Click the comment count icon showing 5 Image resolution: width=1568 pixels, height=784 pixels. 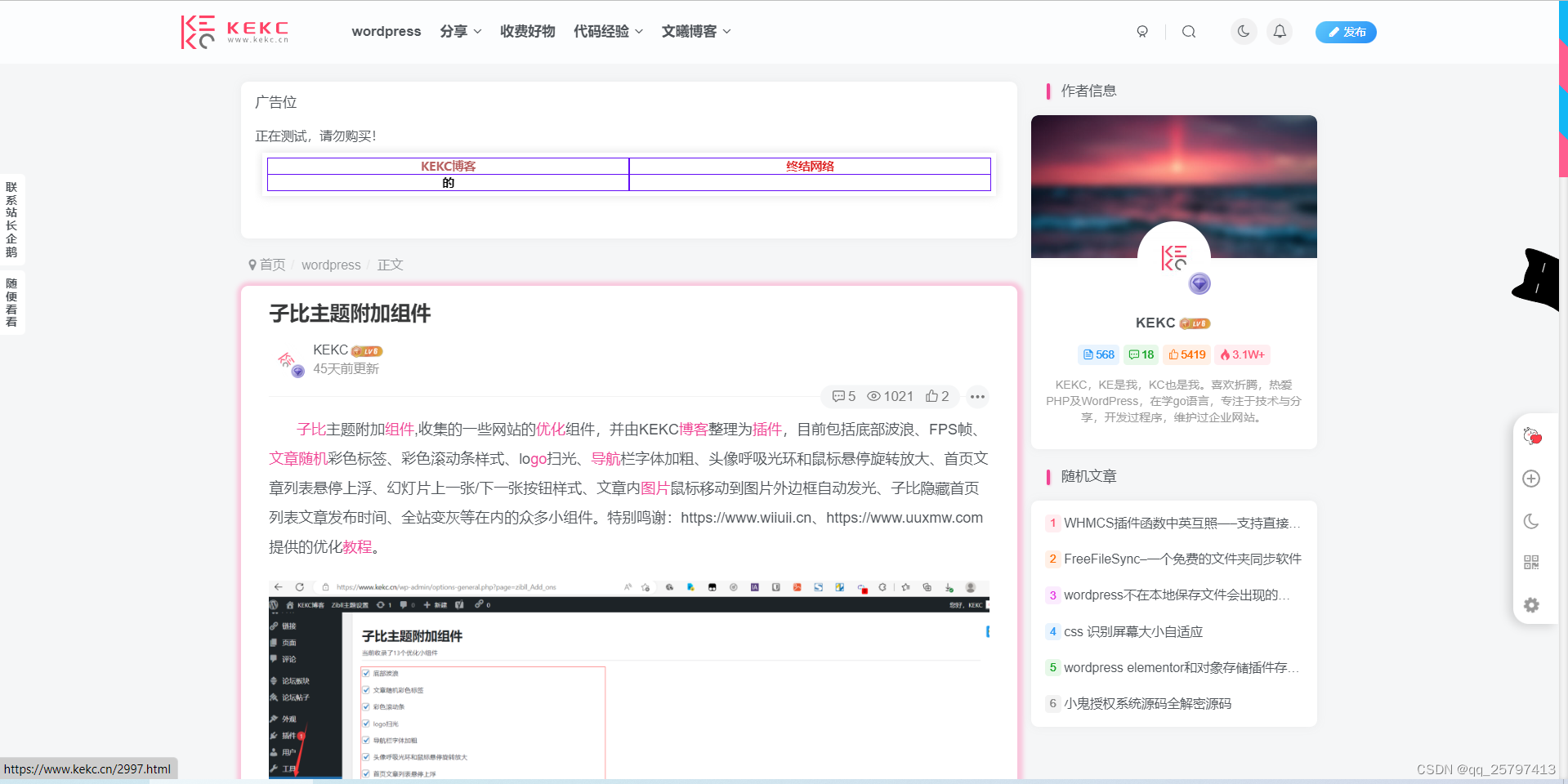(x=844, y=396)
